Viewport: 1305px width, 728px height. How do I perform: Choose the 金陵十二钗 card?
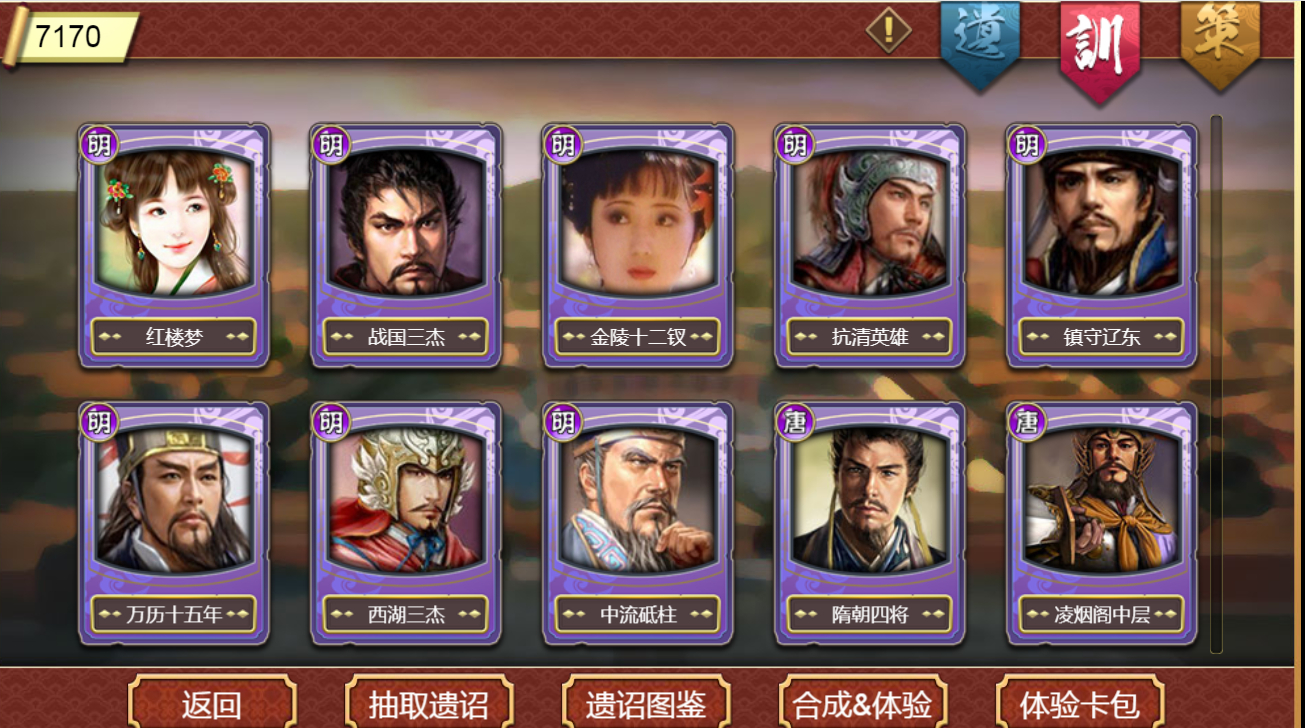pyautogui.click(x=638, y=246)
